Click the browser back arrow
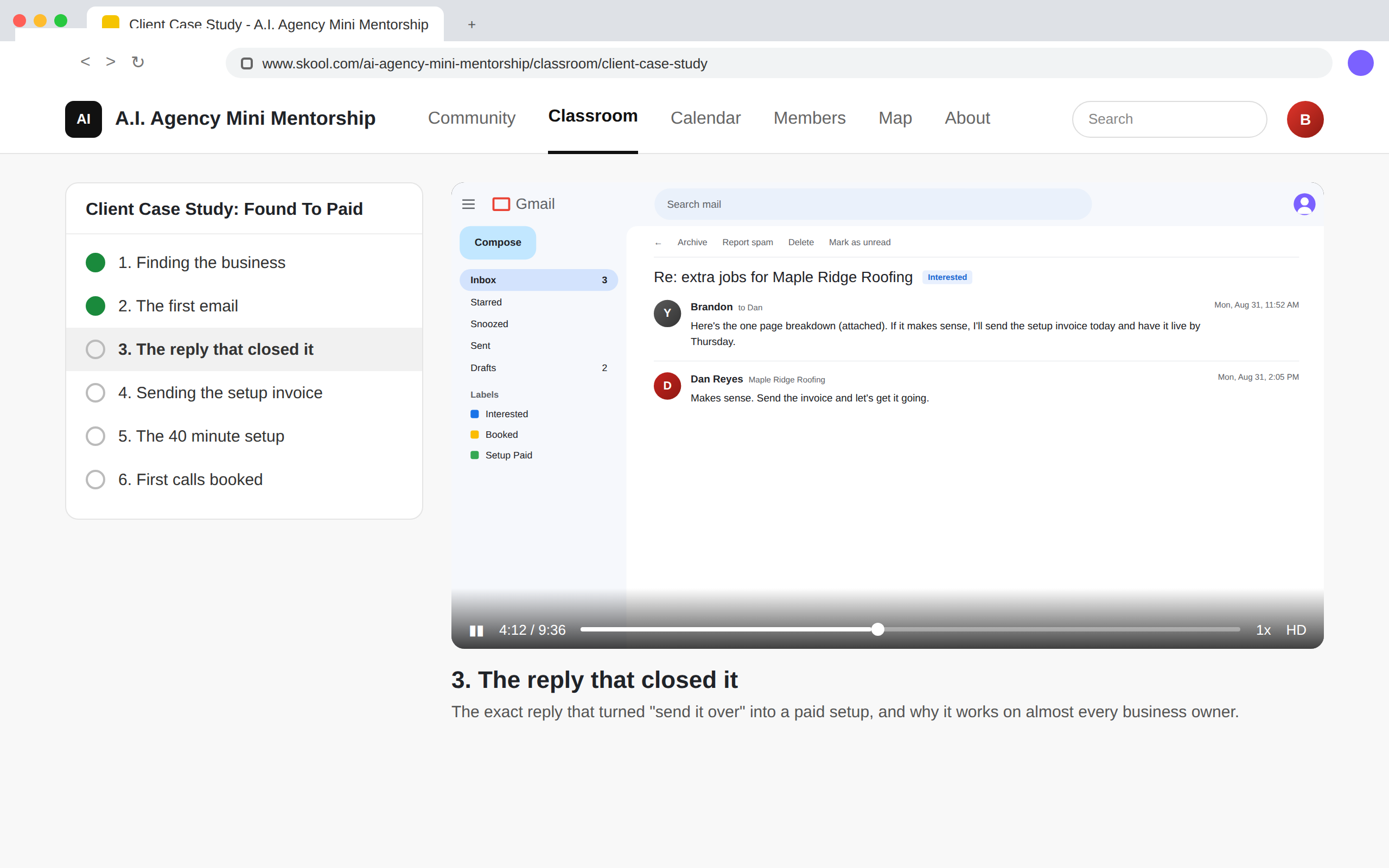Screen dimensions: 1389x868 (85, 61)
